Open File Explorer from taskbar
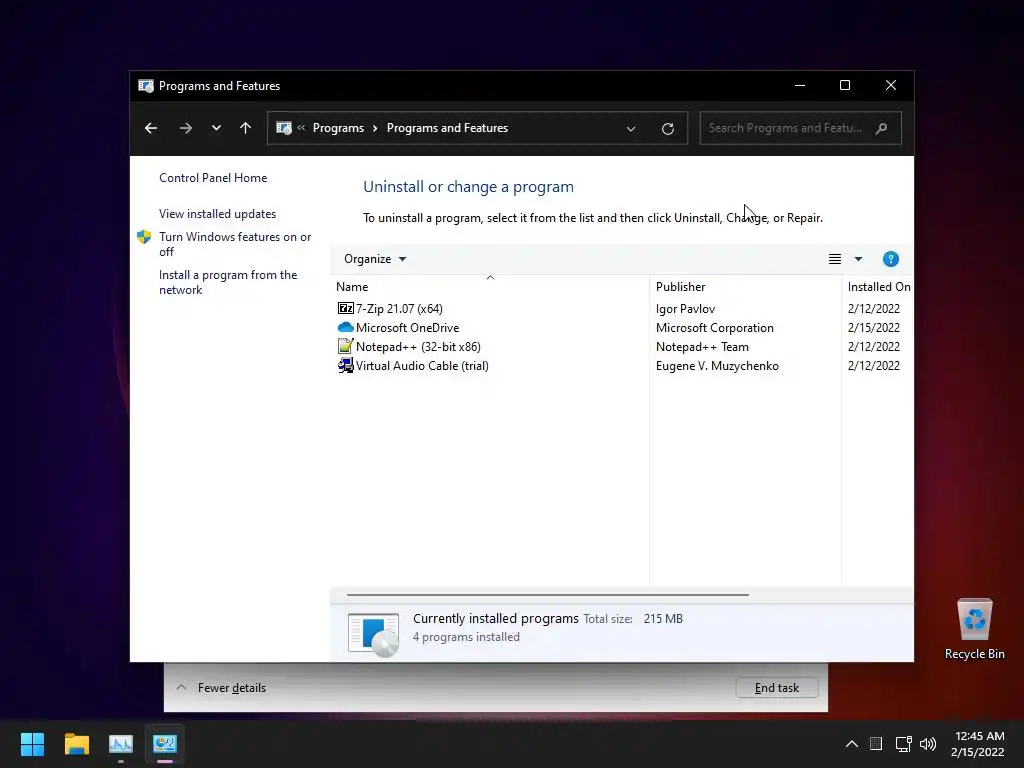 (76, 744)
